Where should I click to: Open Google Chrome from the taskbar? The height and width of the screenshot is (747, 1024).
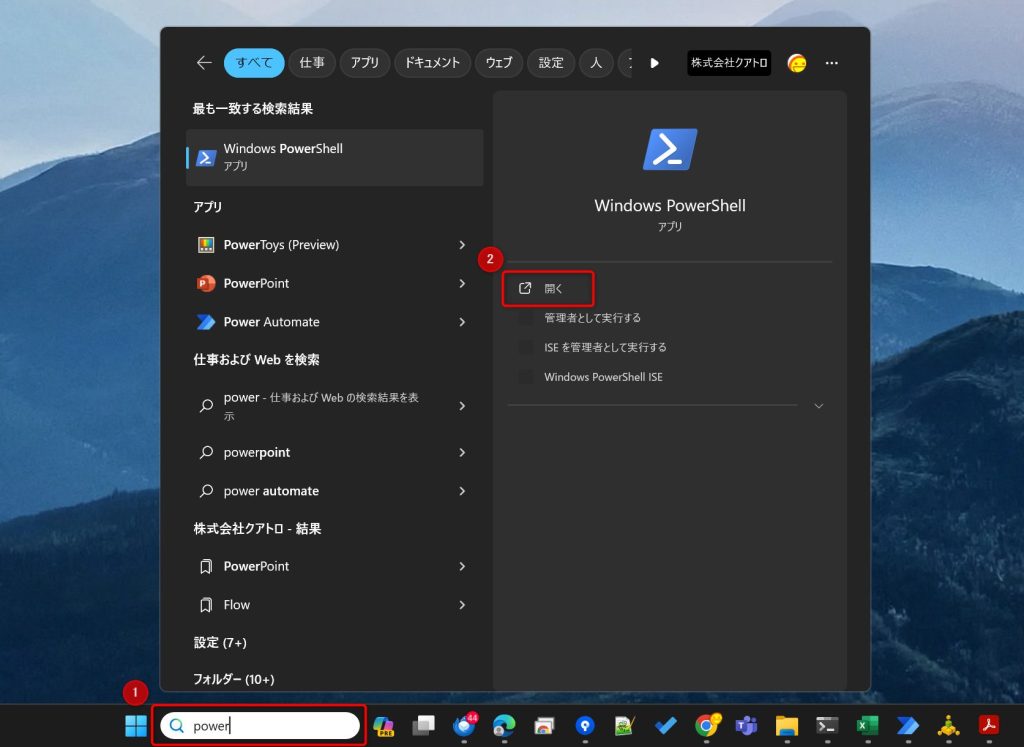click(x=706, y=725)
